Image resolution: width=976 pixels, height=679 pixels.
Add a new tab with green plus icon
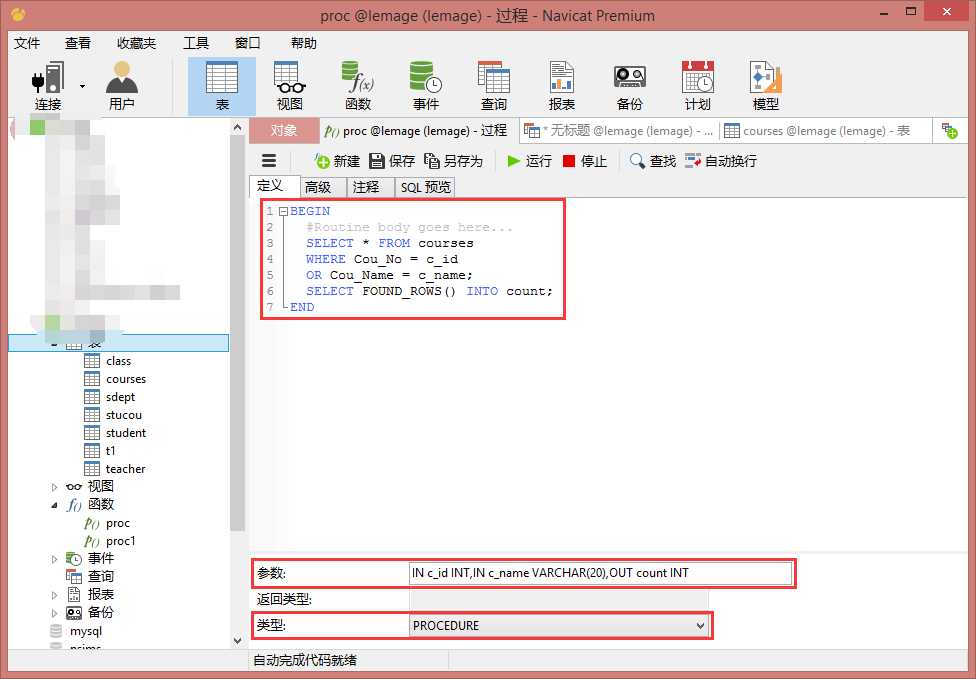(x=950, y=131)
